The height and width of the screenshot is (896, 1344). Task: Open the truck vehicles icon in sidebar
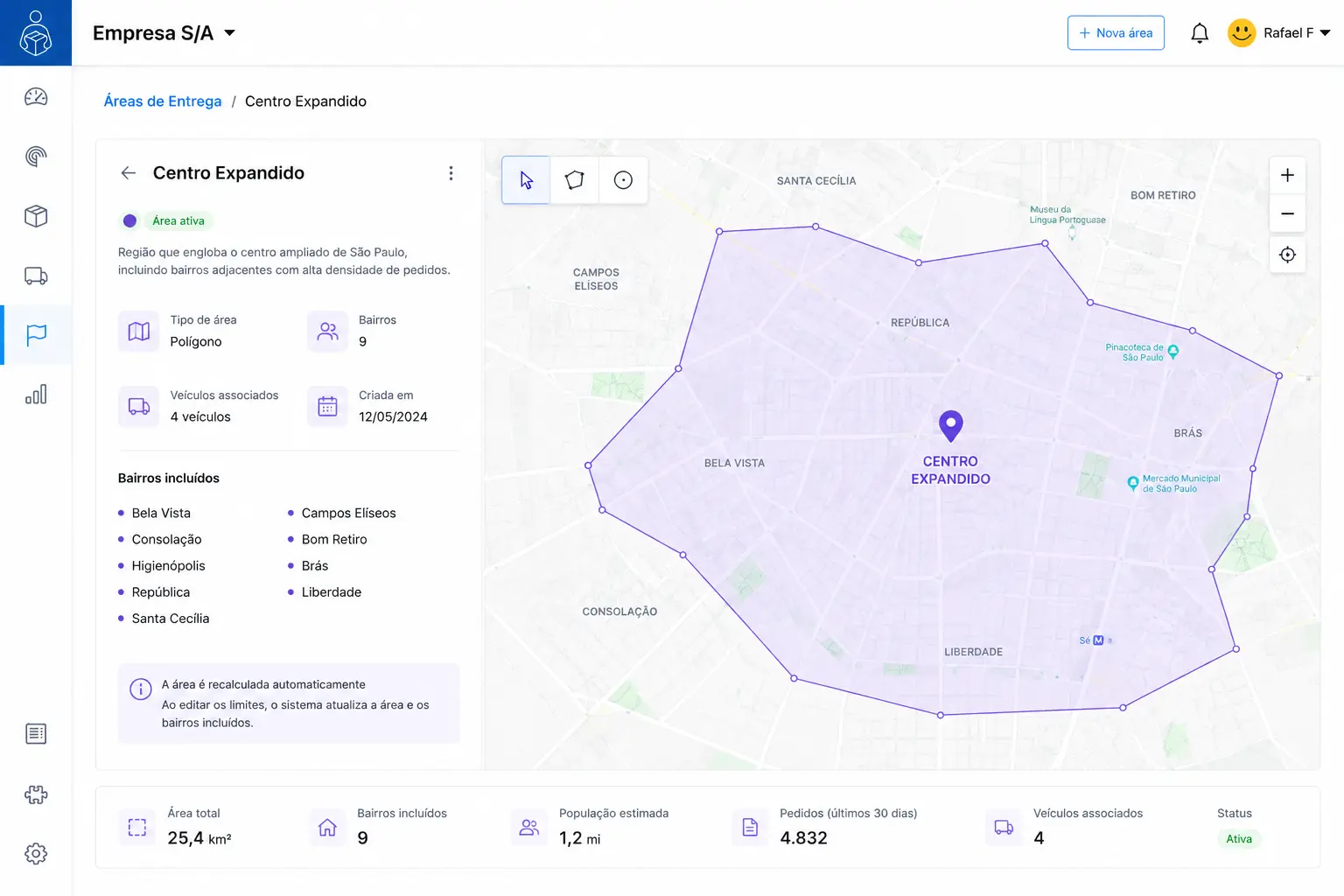(36, 276)
